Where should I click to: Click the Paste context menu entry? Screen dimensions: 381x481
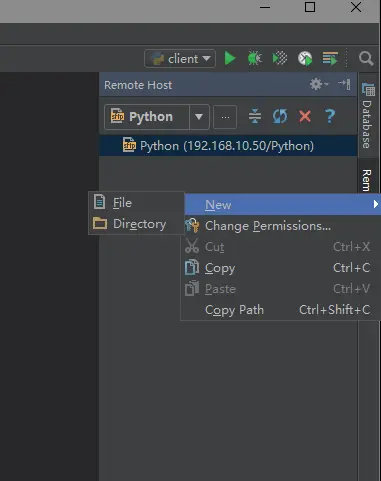[282, 289]
